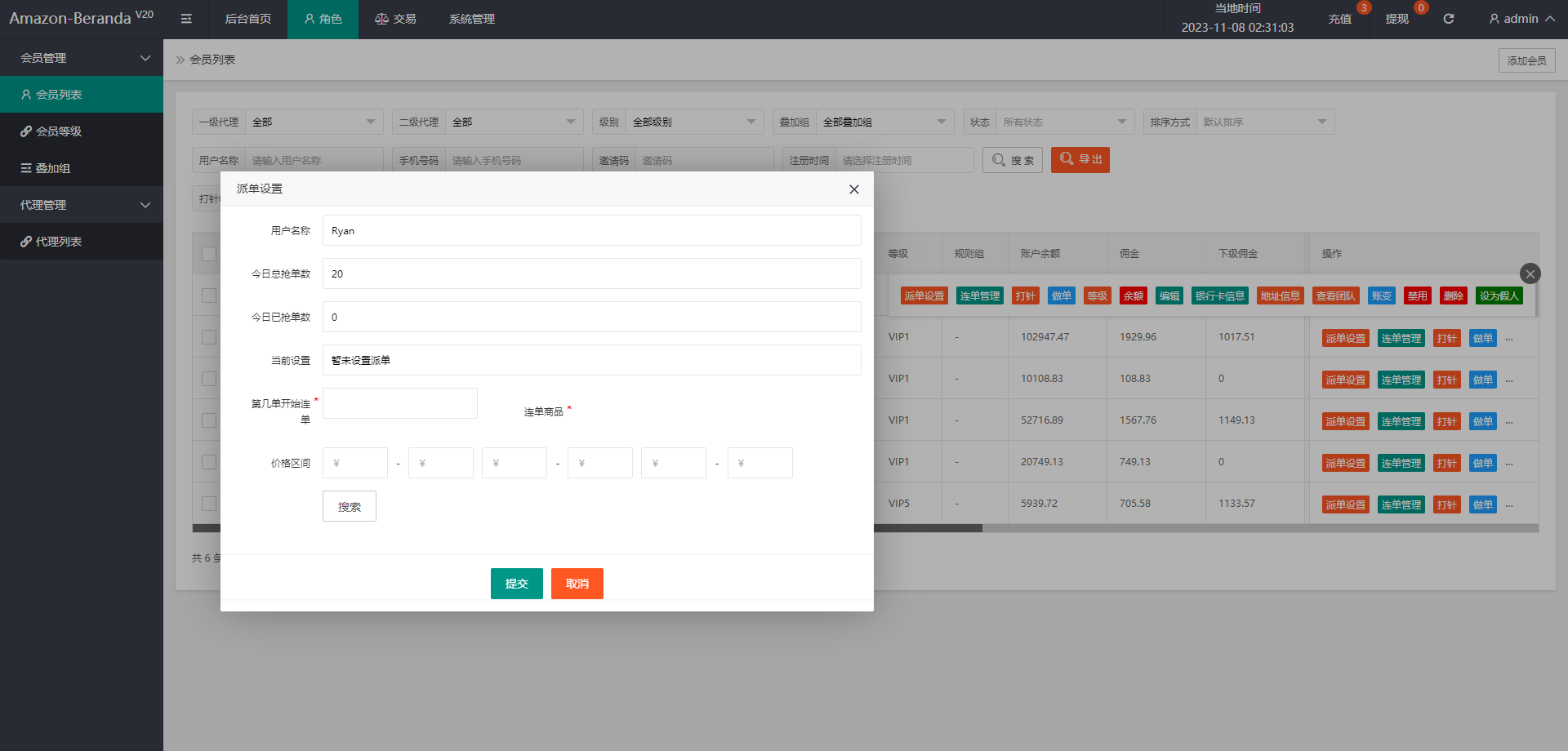Tick the checkbox on the 102947.47 row

[209, 337]
